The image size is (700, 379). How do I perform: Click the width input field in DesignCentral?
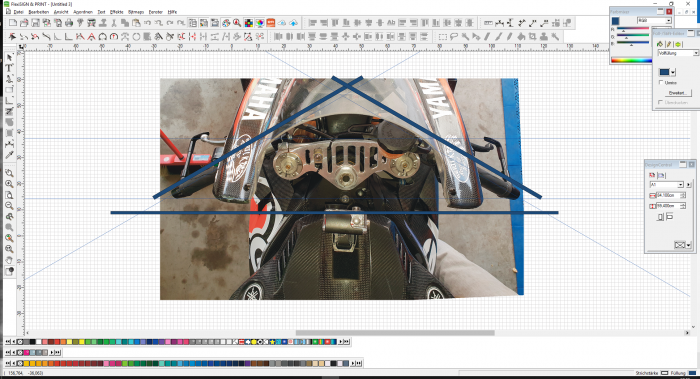pos(668,195)
